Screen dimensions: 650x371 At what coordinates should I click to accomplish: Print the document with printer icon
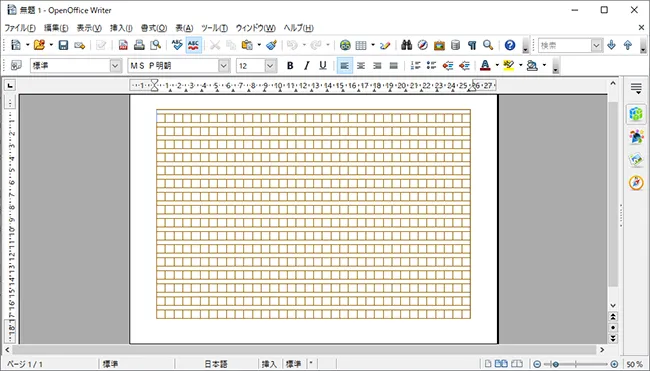pyautogui.click(x=139, y=45)
